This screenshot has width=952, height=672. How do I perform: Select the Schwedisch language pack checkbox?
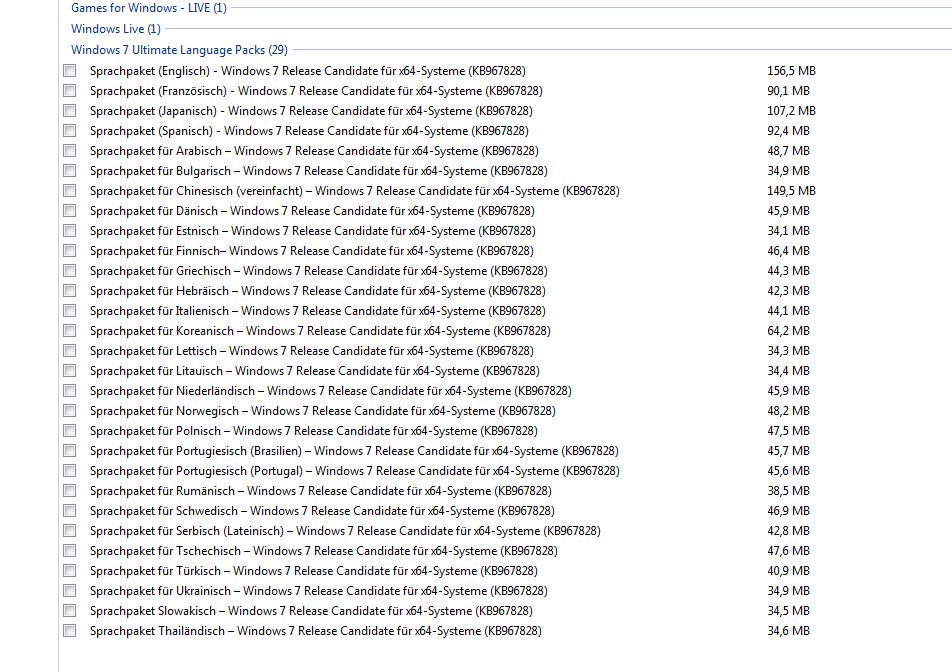(70, 511)
